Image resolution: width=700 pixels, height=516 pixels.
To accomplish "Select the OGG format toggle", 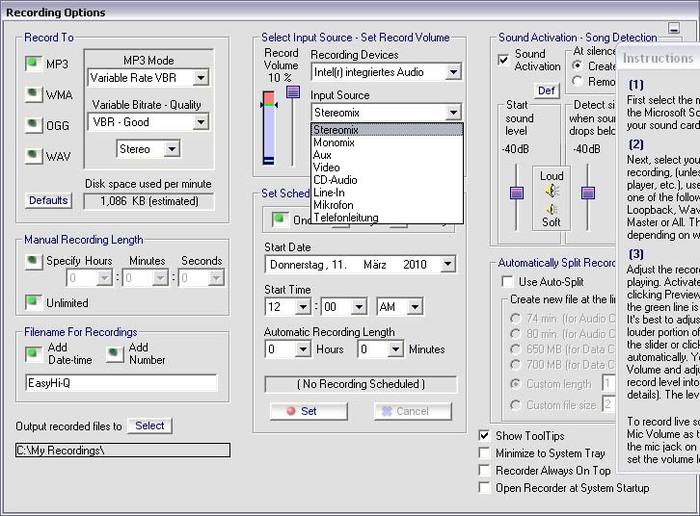I will click(x=33, y=125).
